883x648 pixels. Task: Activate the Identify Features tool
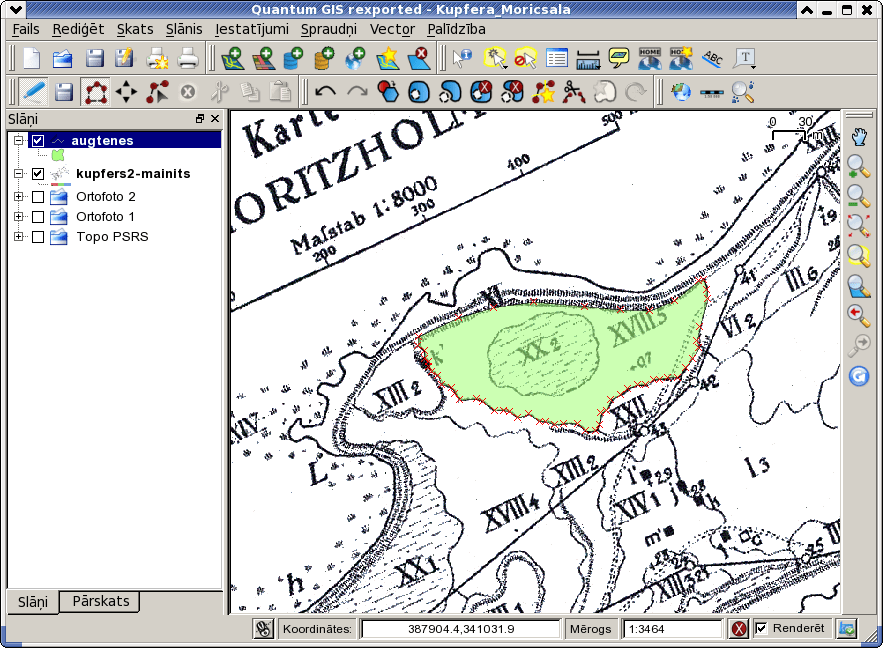pos(462,59)
